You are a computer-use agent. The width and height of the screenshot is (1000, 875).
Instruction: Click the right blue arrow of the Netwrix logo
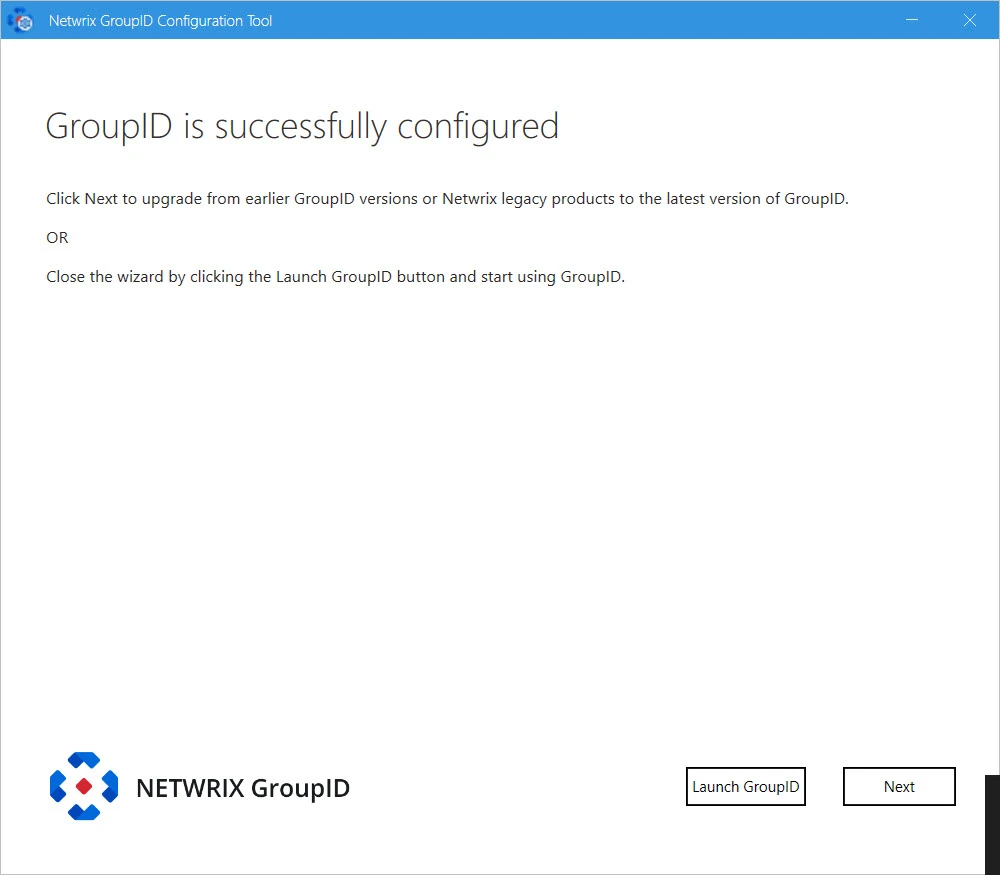(110, 786)
